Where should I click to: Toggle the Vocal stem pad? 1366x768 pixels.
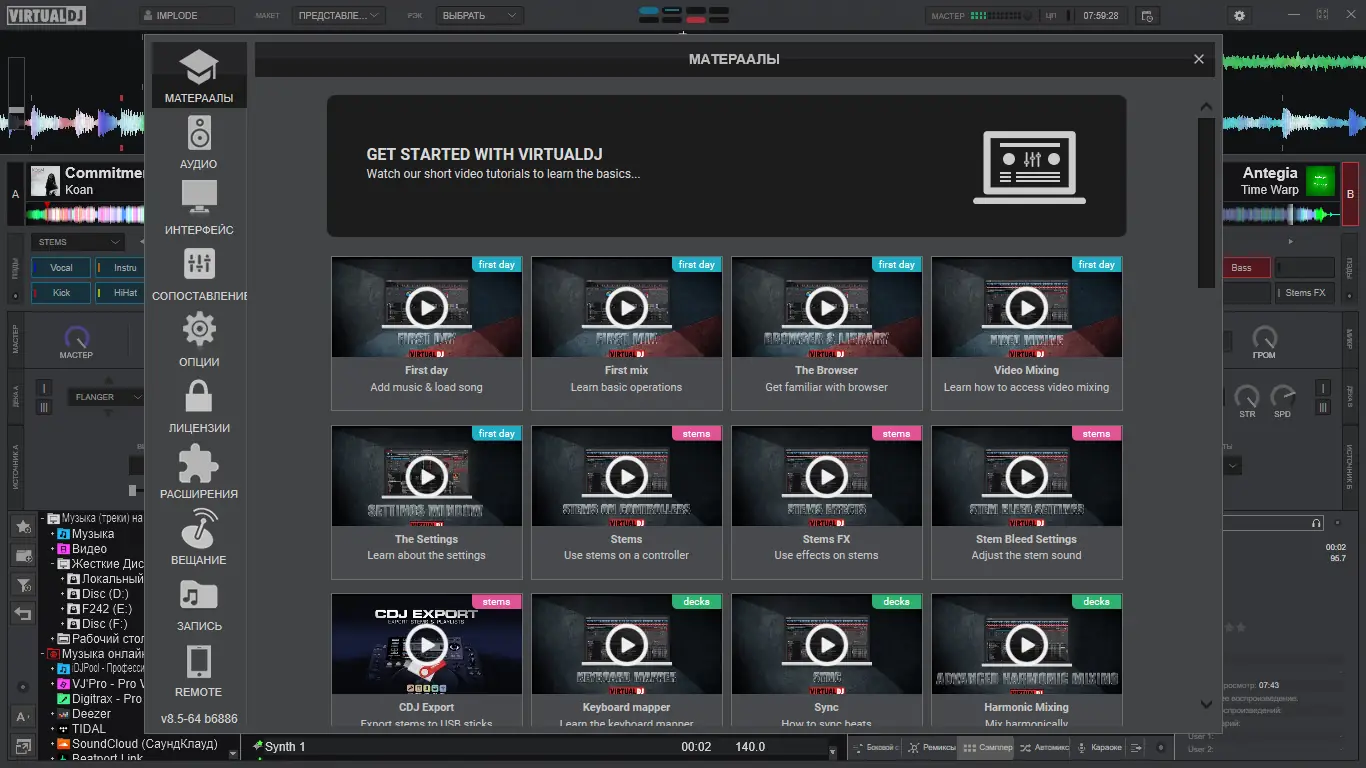pyautogui.click(x=62, y=268)
